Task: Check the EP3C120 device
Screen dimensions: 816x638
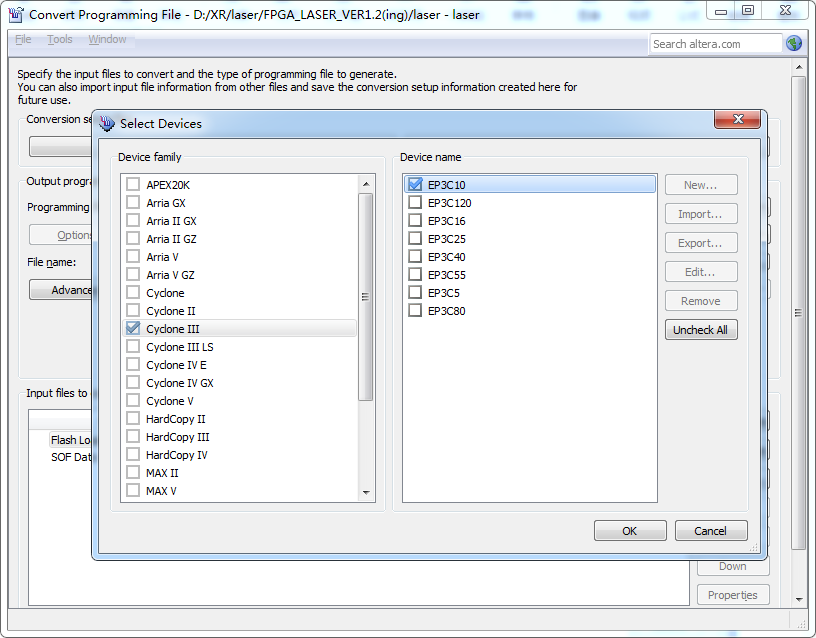Action: [x=415, y=202]
